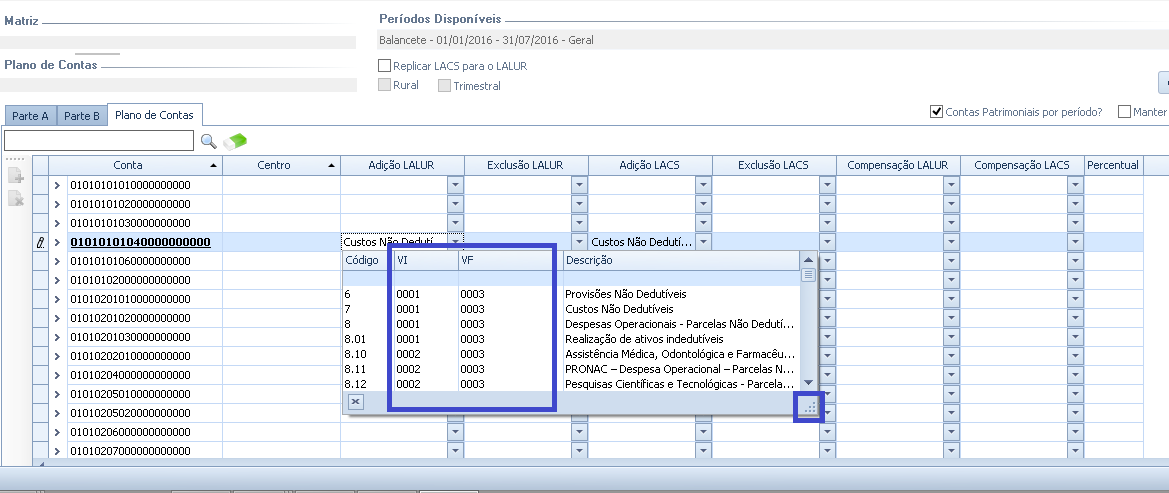The width and height of the screenshot is (1169, 493).
Task: Open Compensação LACS dropdown in first row
Action: tap(1075, 185)
